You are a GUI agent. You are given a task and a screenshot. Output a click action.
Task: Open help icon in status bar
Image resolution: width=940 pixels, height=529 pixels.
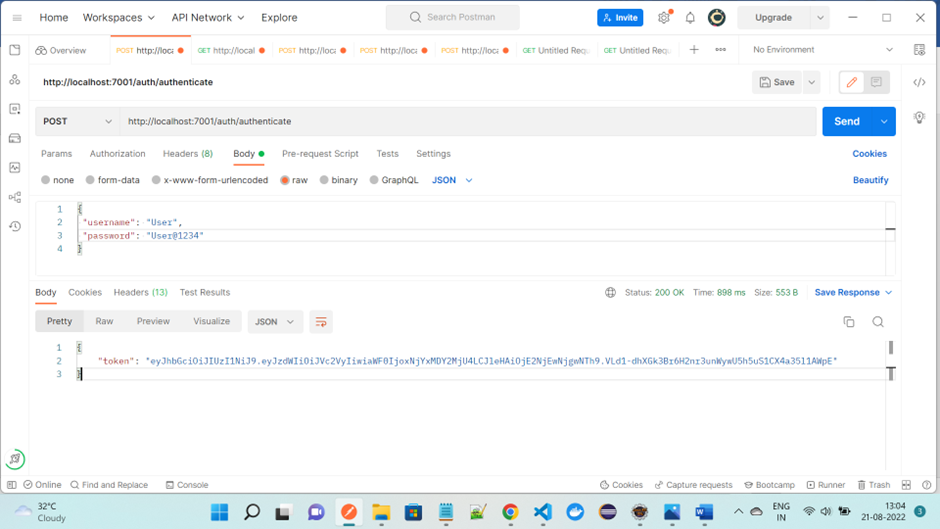point(926,485)
